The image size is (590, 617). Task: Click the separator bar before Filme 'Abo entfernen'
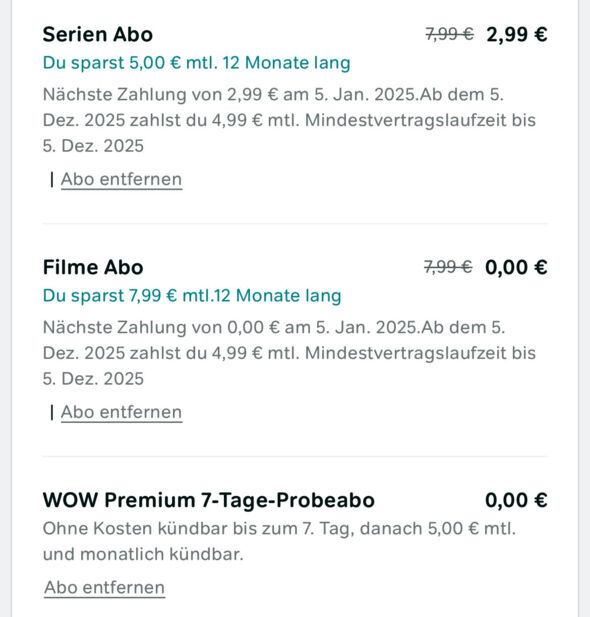[x=52, y=413]
